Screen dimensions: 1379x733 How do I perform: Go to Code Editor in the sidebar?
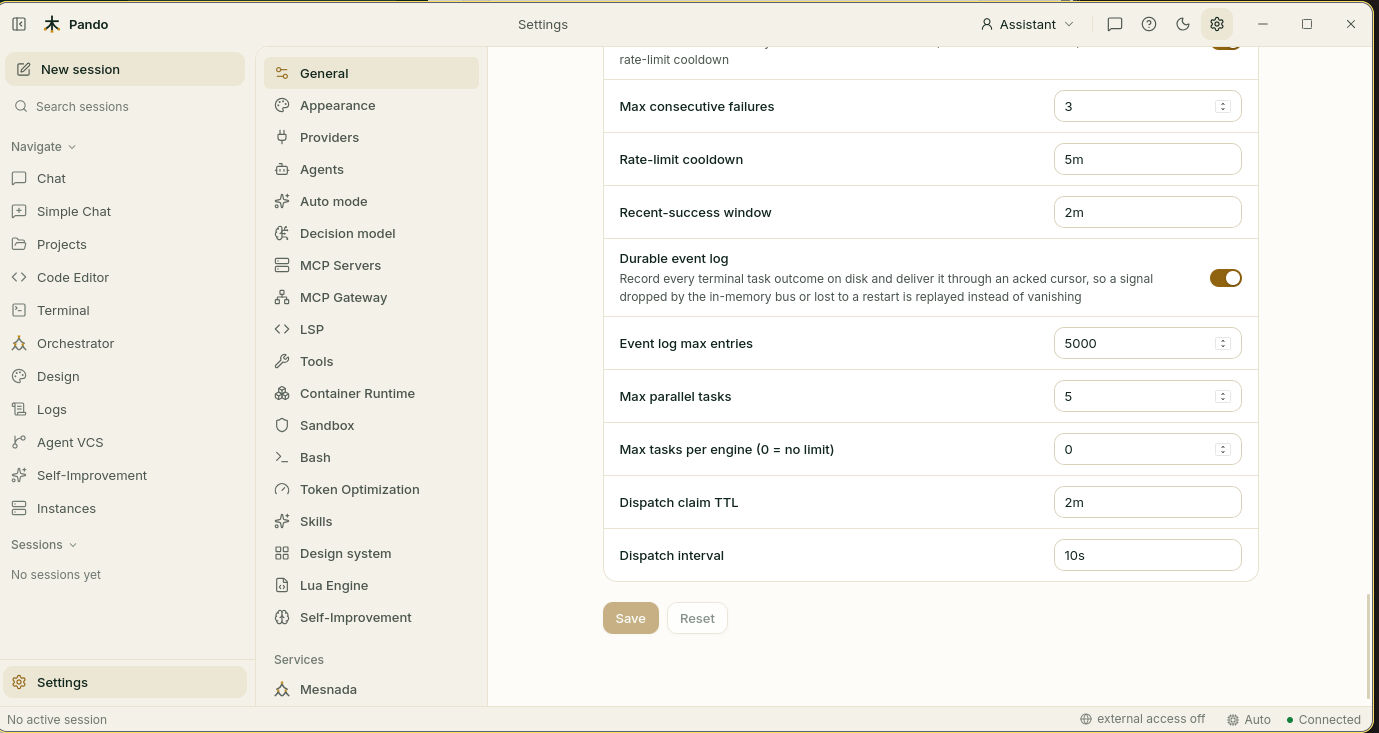125,277
